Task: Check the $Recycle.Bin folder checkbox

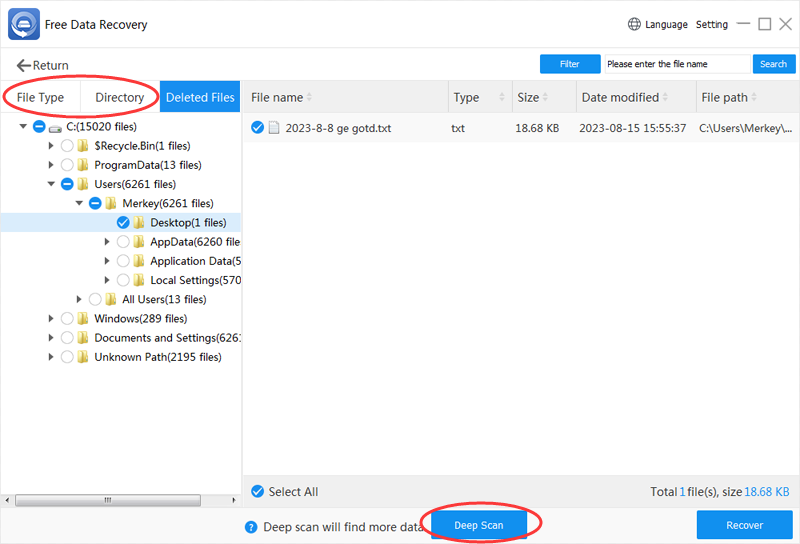Action: click(x=67, y=146)
